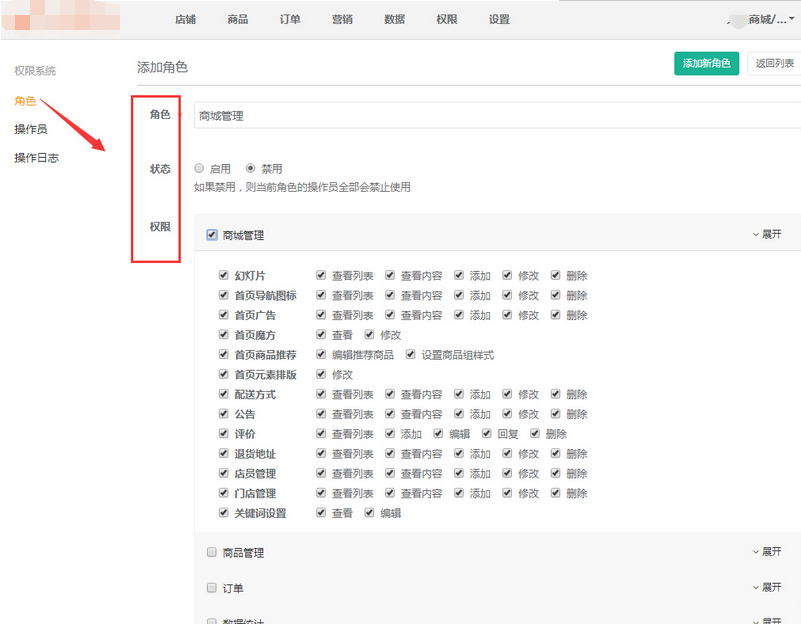Viewport: 801px width, 629px height.
Task: Open 操作日志 in the sidebar
Action: point(36,158)
